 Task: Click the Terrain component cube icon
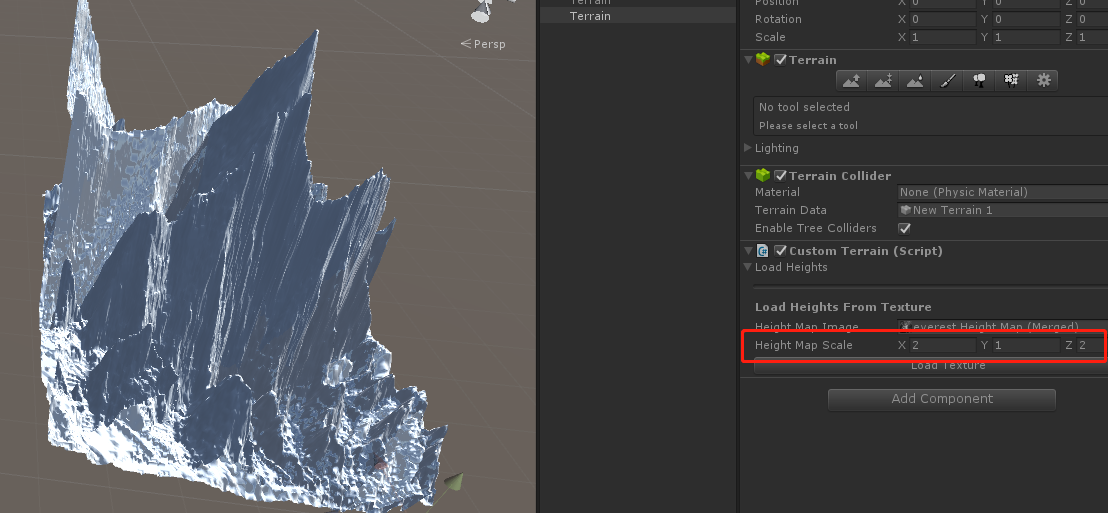(x=763, y=59)
